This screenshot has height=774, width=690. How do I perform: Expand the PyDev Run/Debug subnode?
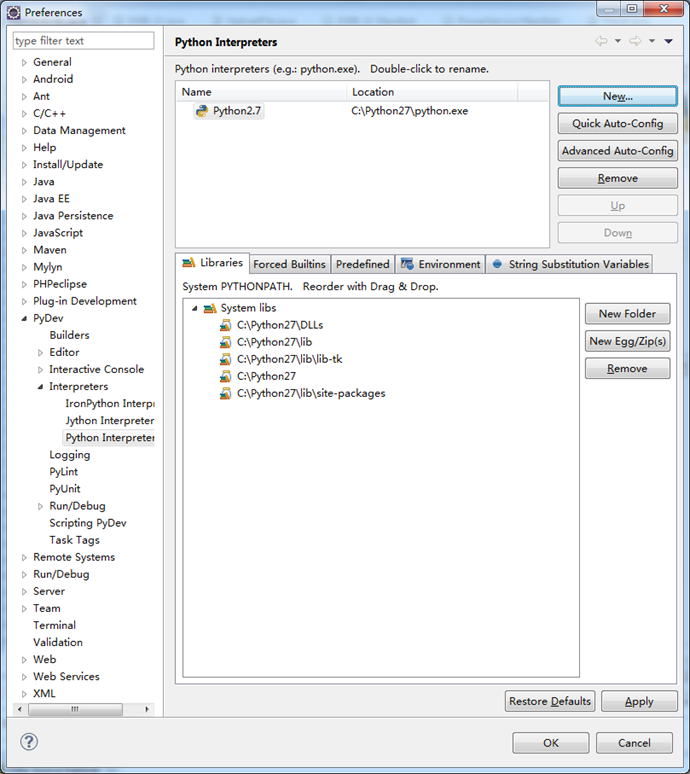tap(40, 506)
